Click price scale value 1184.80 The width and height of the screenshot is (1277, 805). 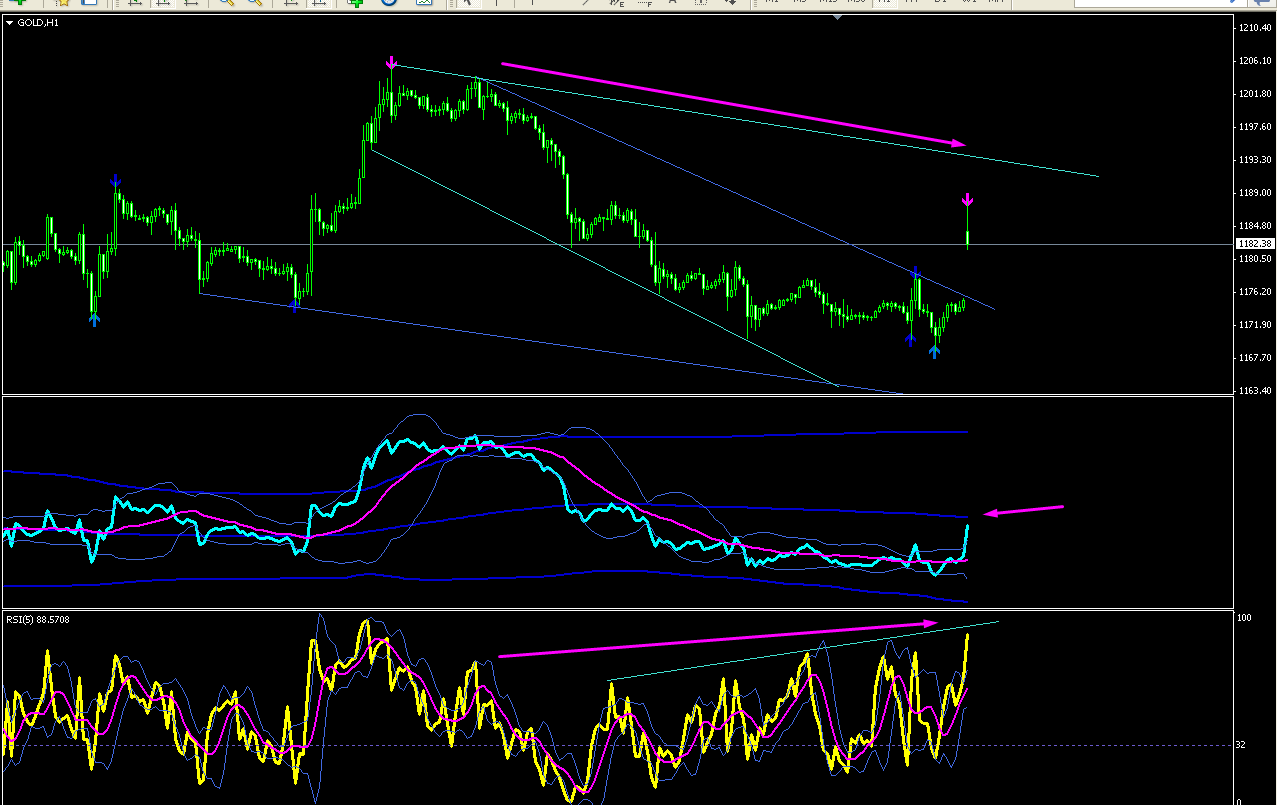tap(1253, 226)
